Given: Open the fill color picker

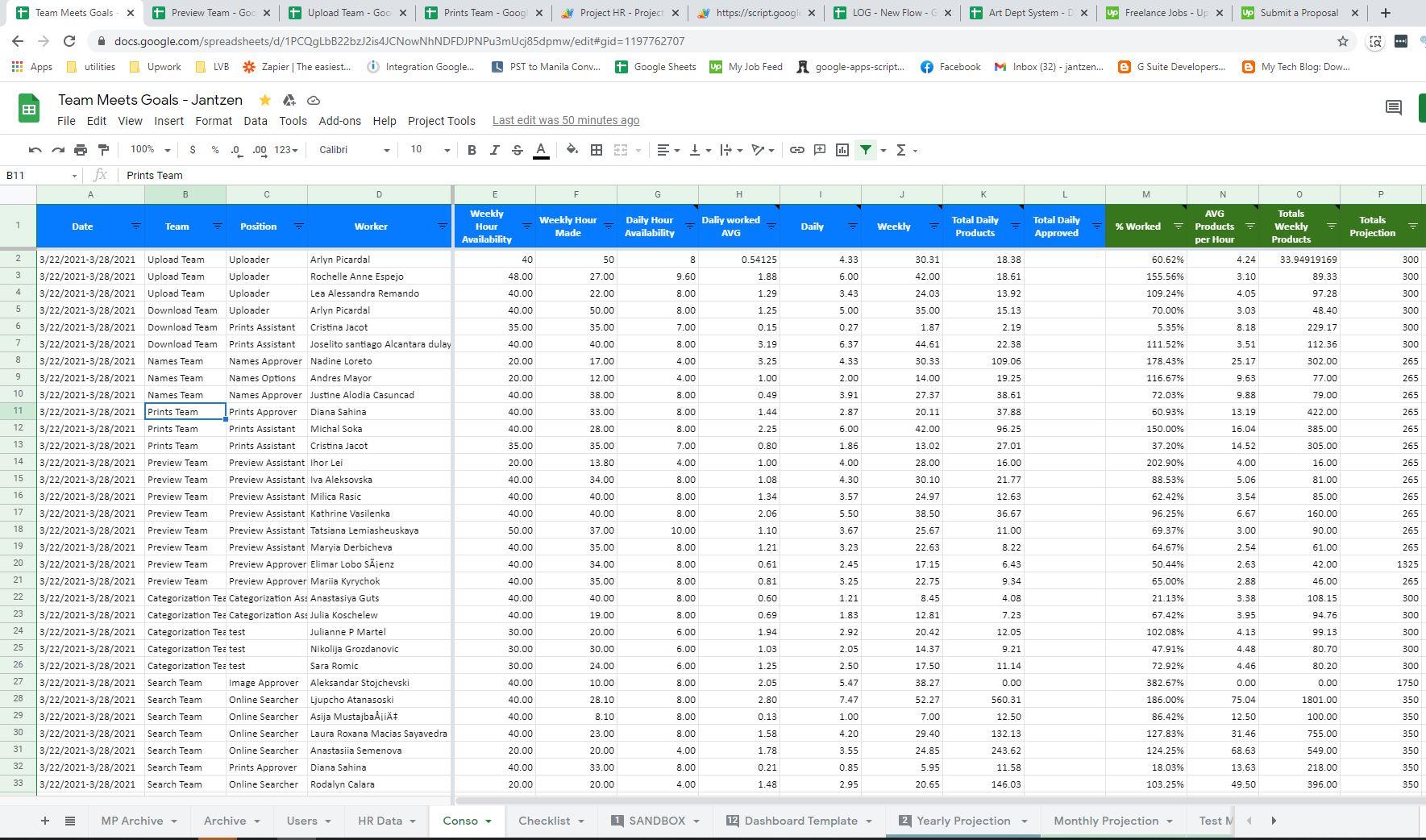Looking at the screenshot, I should tap(572, 150).
